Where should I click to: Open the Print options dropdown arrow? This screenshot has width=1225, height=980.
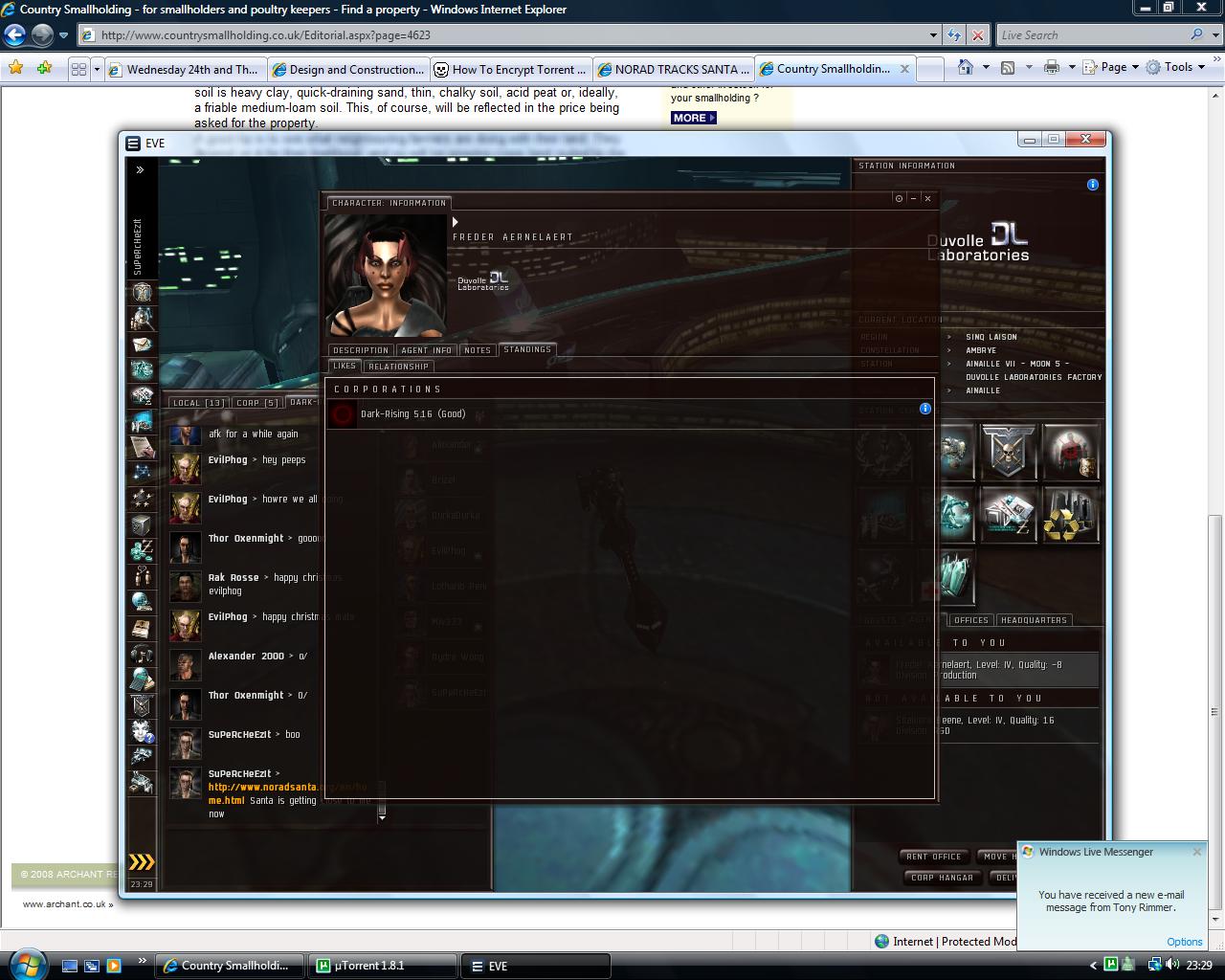[1071, 67]
